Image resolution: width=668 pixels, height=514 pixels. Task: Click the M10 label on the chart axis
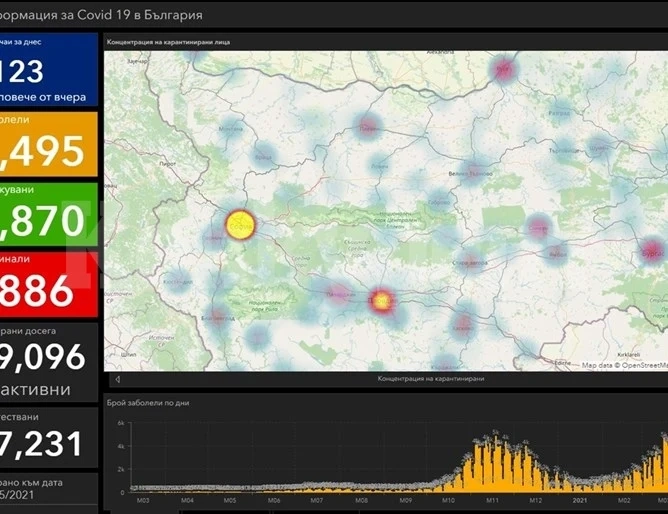pyautogui.click(x=448, y=501)
